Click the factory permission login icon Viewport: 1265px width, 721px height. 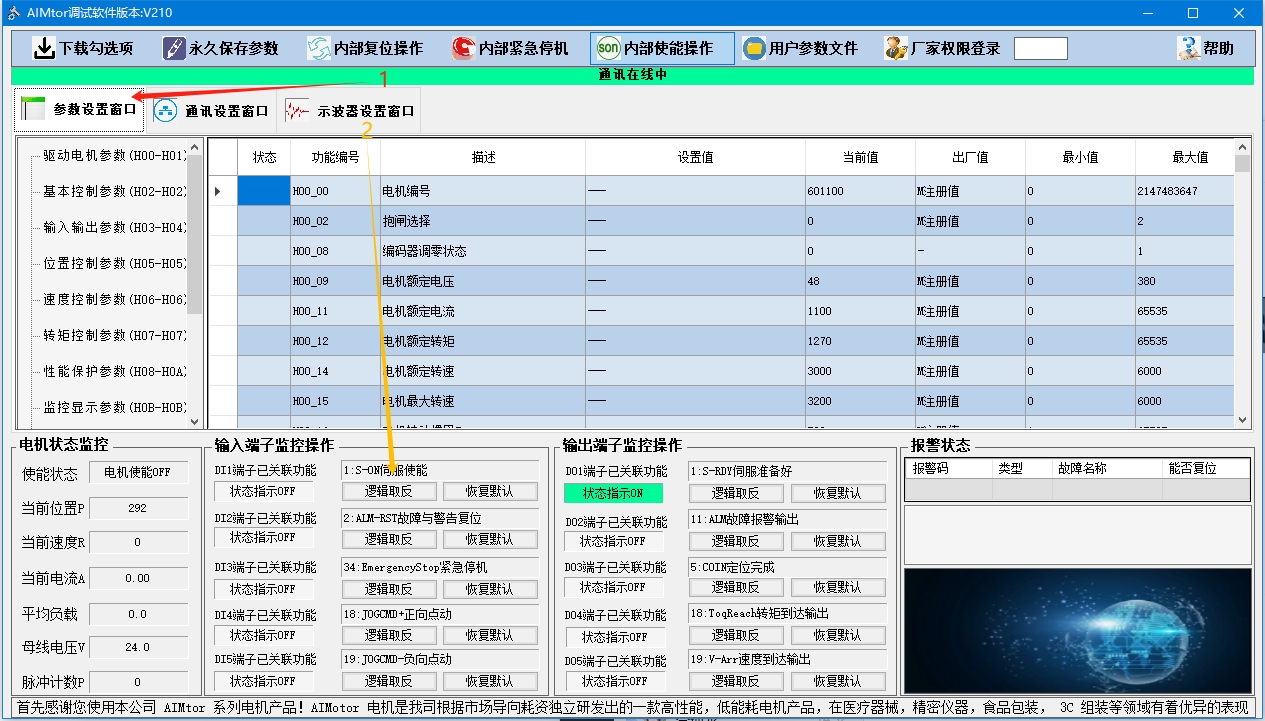click(896, 48)
